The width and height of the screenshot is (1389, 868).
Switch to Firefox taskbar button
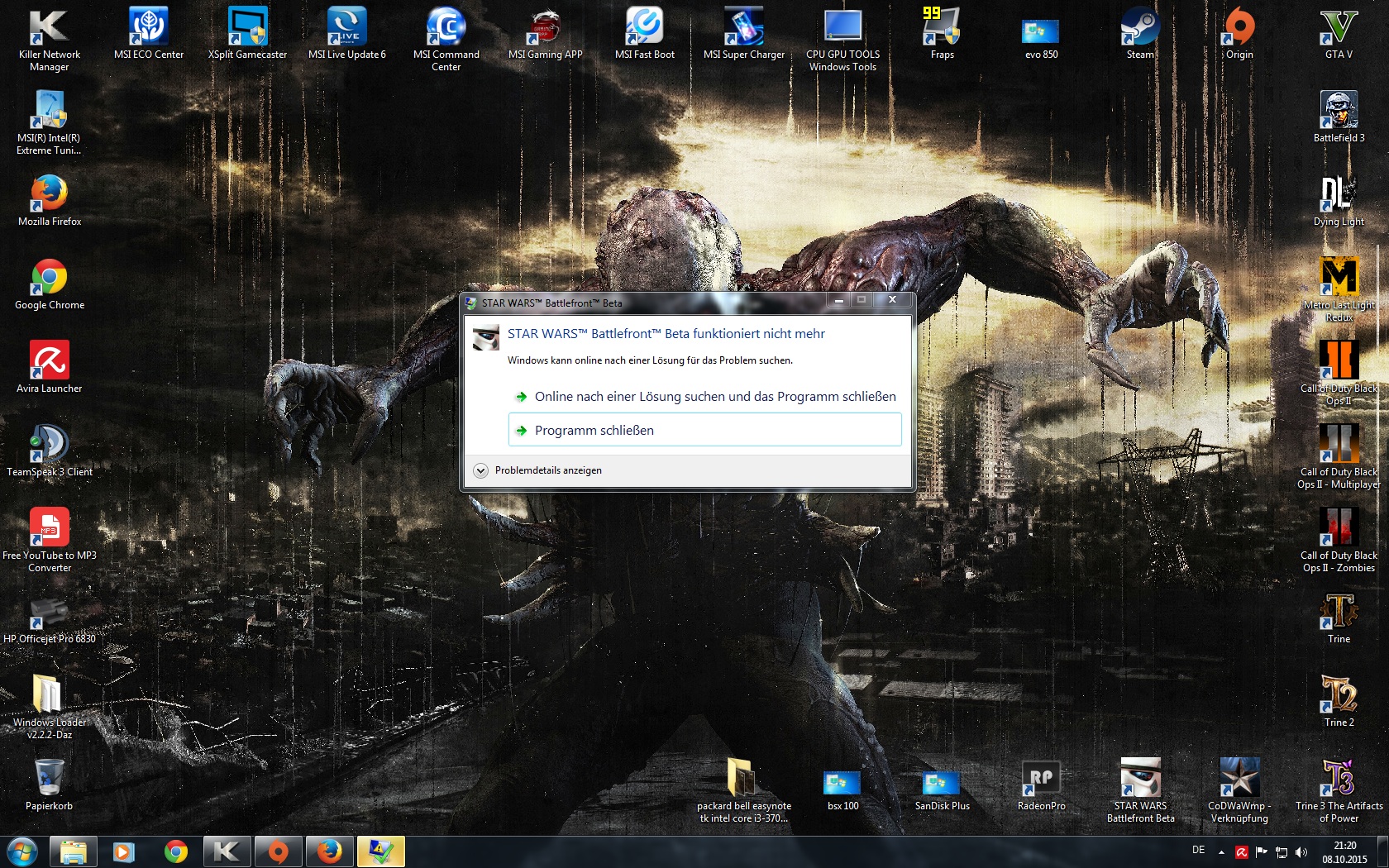(329, 851)
